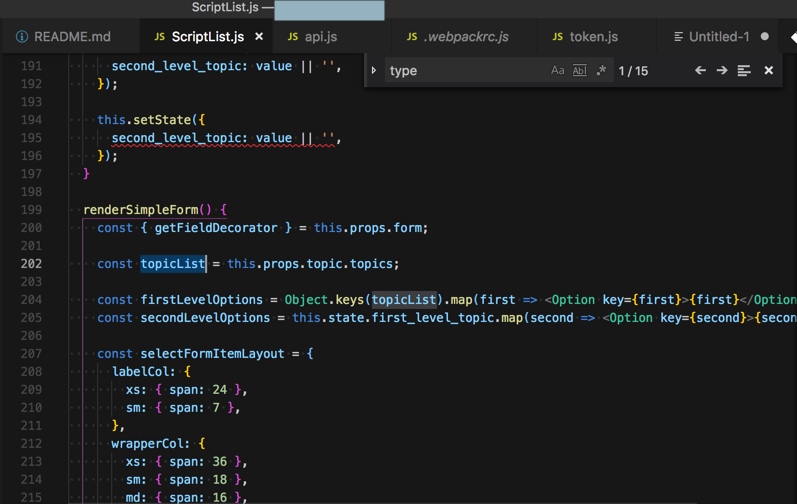This screenshot has height=504, width=797.
Task: Select the Untitled-1 tab
Action: pos(718,37)
